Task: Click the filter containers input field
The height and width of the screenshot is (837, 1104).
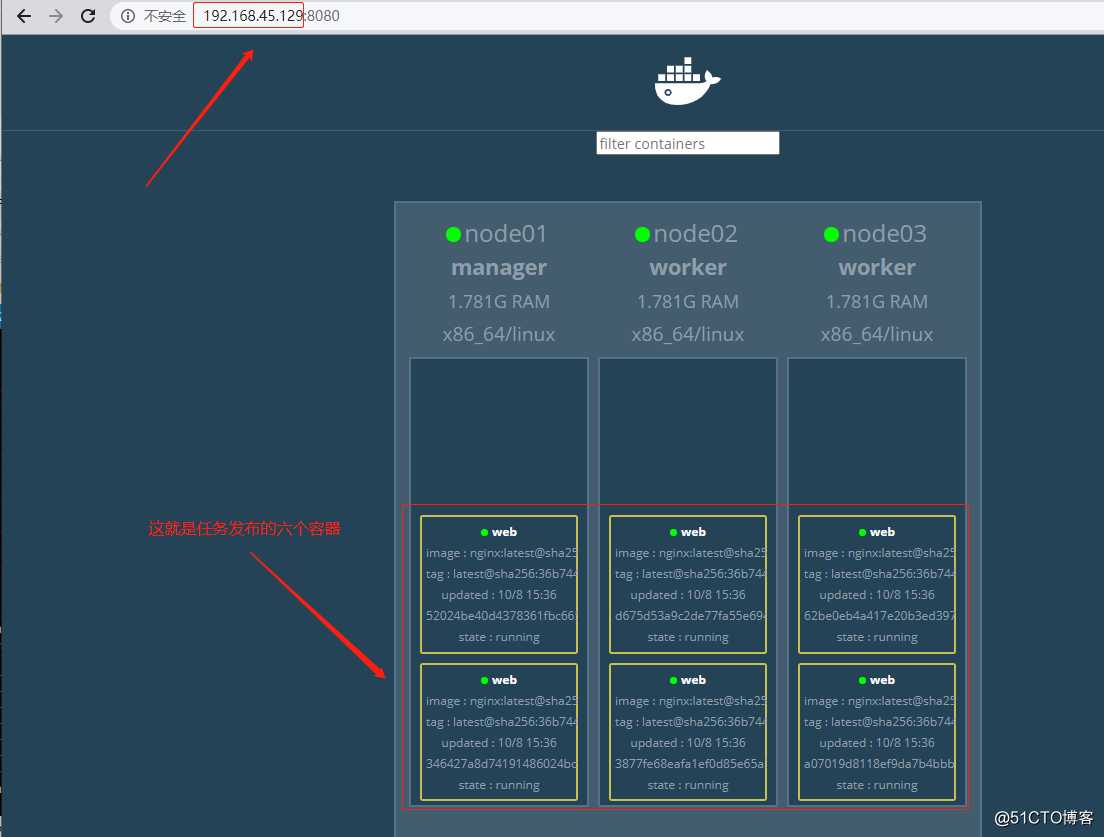Action: click(687, 143)
